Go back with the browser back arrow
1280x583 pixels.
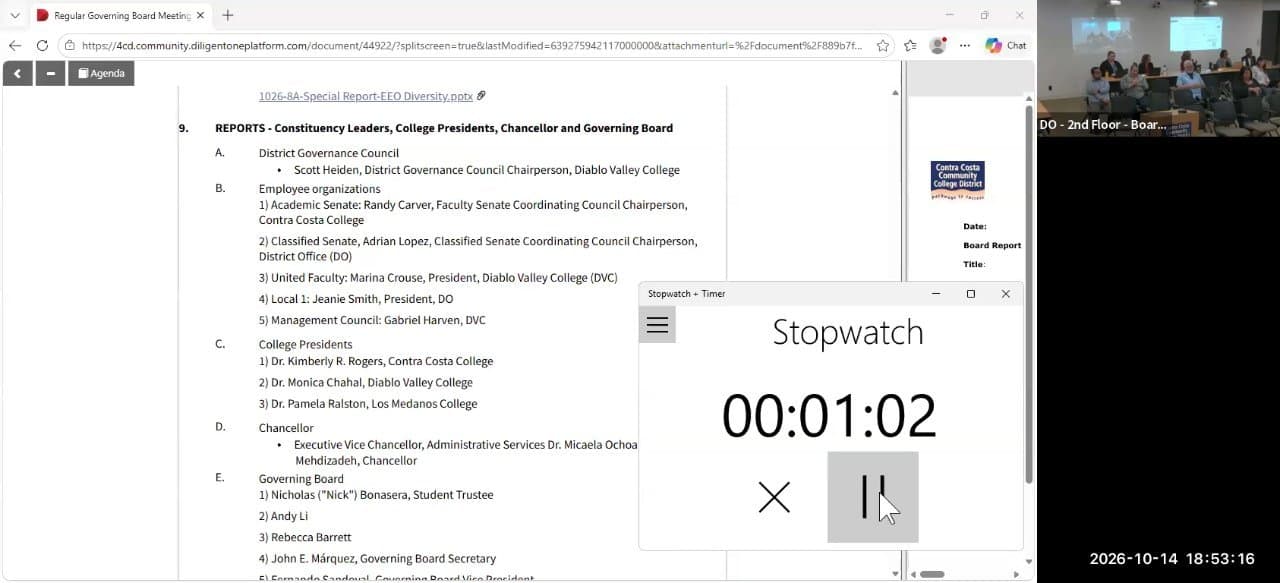coord(15,45)
